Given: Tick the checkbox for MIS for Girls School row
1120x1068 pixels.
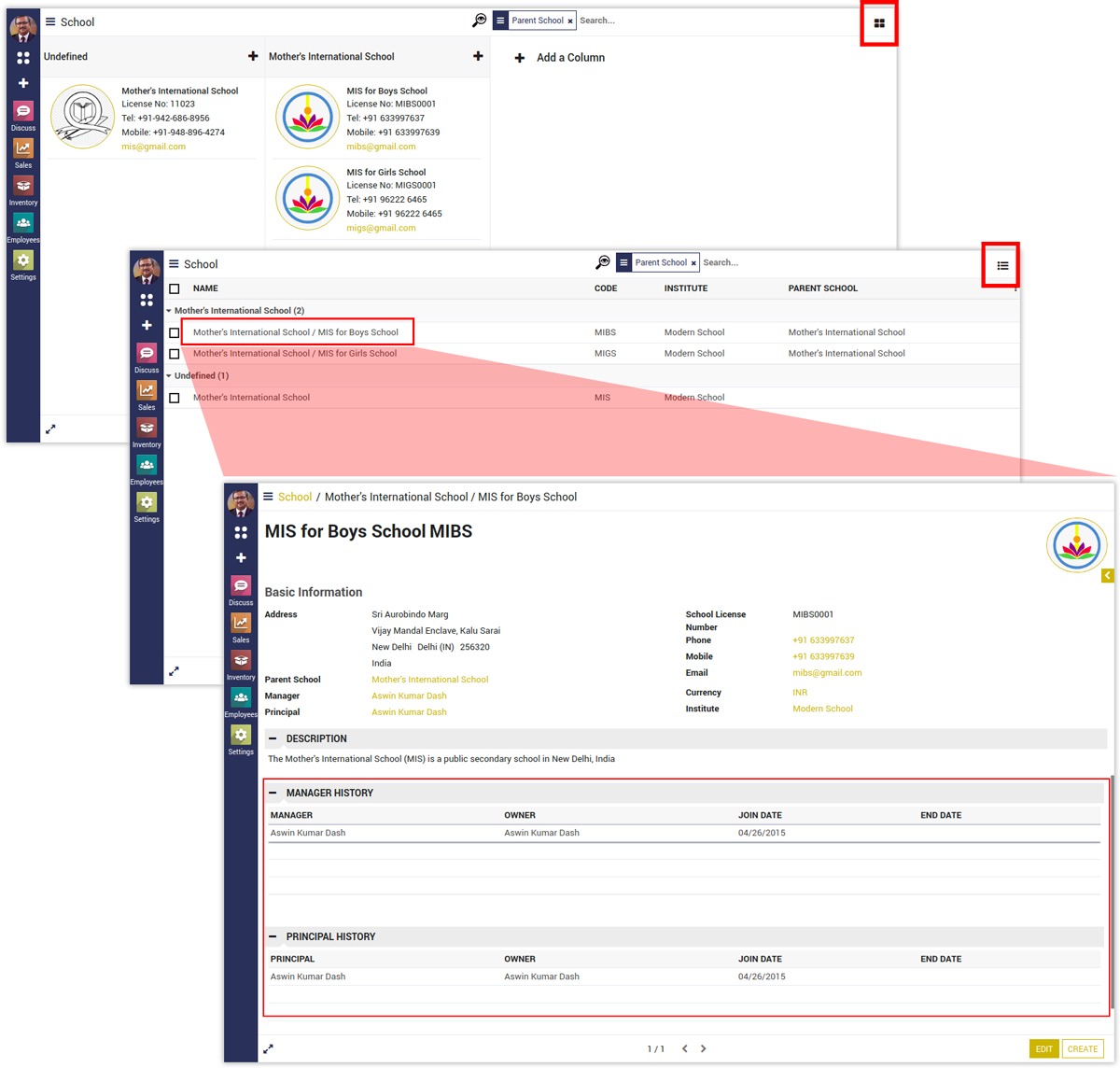Looking at the screenshot, I should (x=175, y=354).
